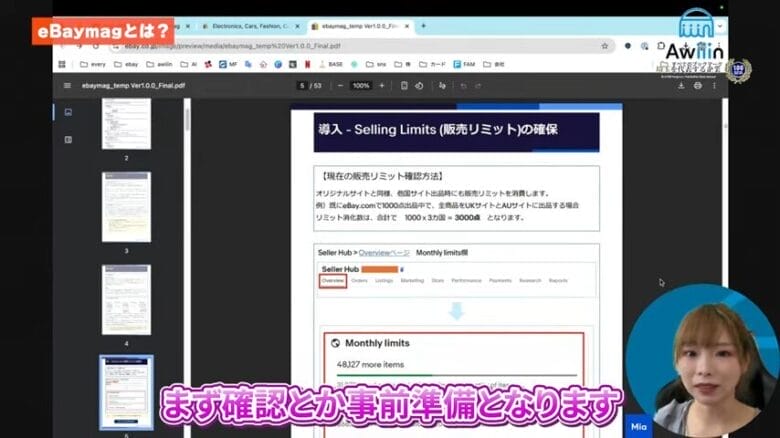Viewport: 780px width, 438px height.
Task: Switch to the Electronics, Cars, Fashion tab
Action: coord(245,26)
